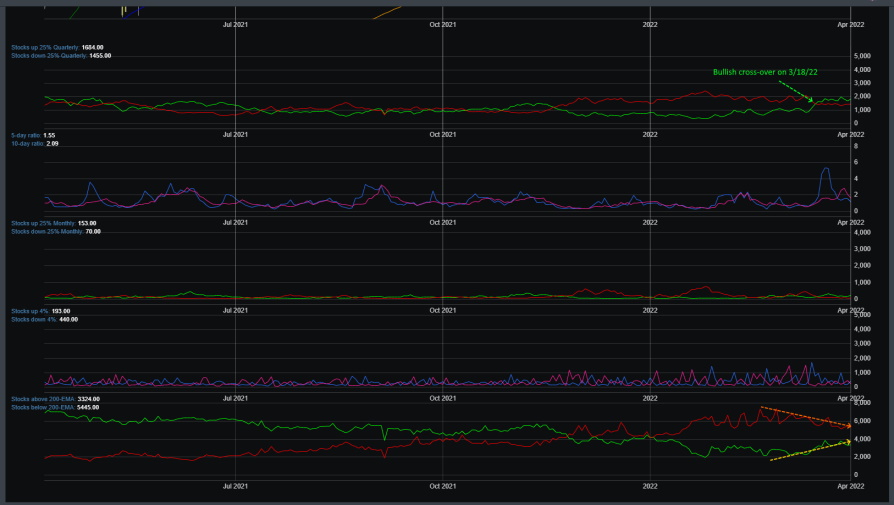Click the '8' value on the ratio panel axis
This screenshot has height=505, width=894.
point(856,146)
